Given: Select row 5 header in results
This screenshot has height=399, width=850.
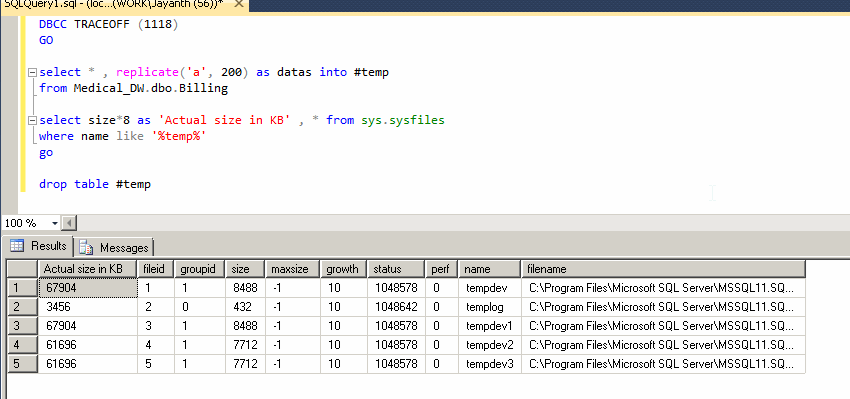Looking at the screenshot, I should pos(23,364).
